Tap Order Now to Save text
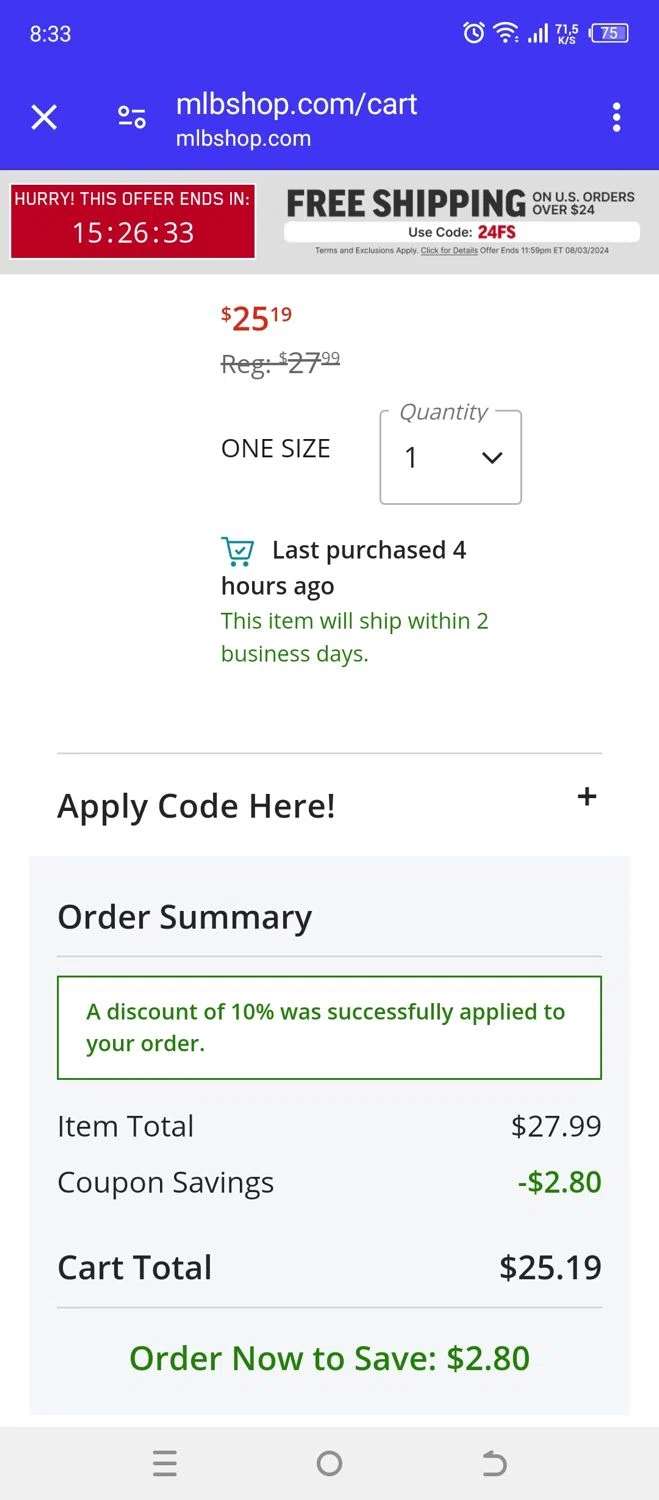The image size is (659, 1500). coord(329,1358)
